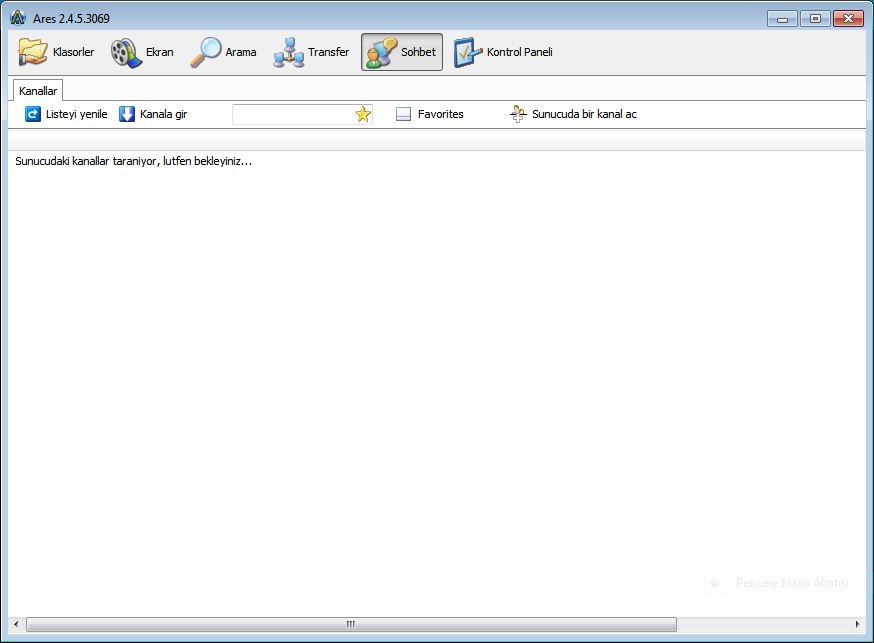Screen dimensions: 874x643
Task: Open Kontrol Paneli settings
Action: 503,52
